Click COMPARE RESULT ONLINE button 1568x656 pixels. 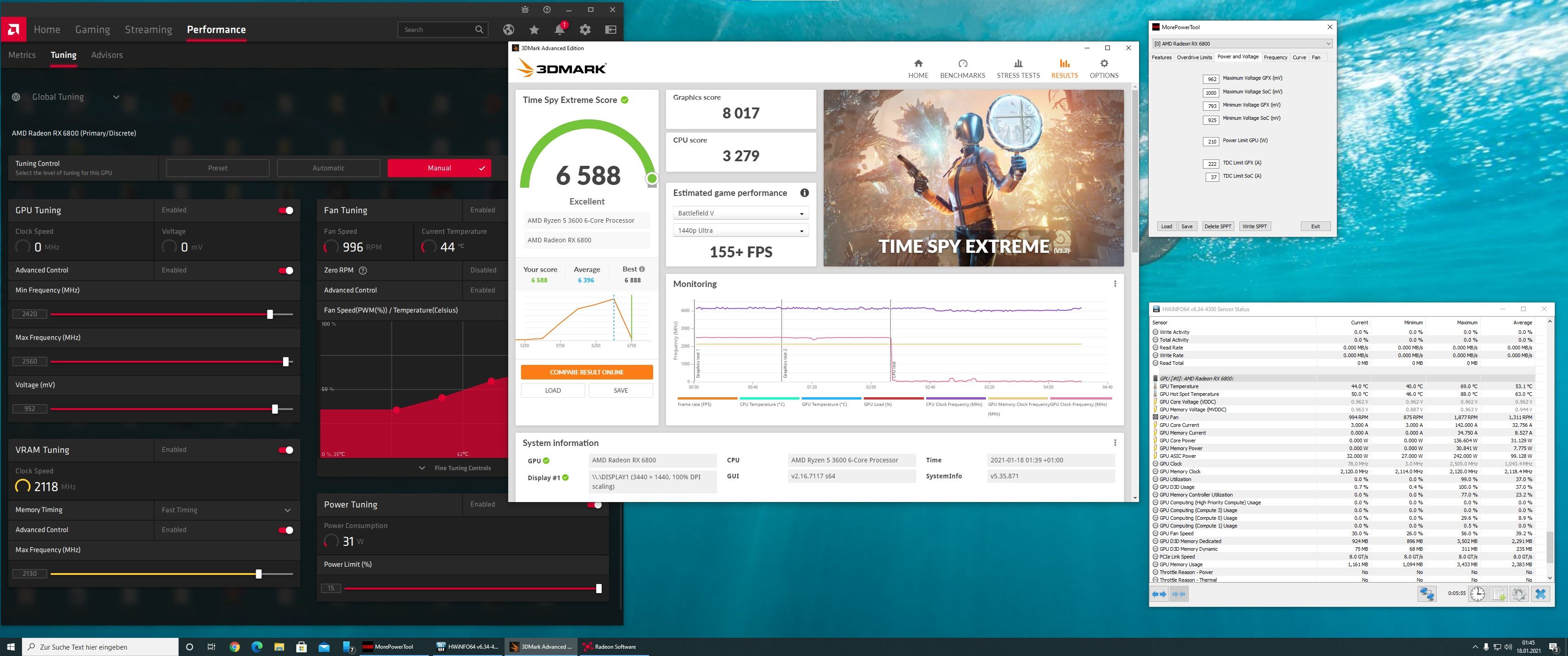[x=587, y=372]
